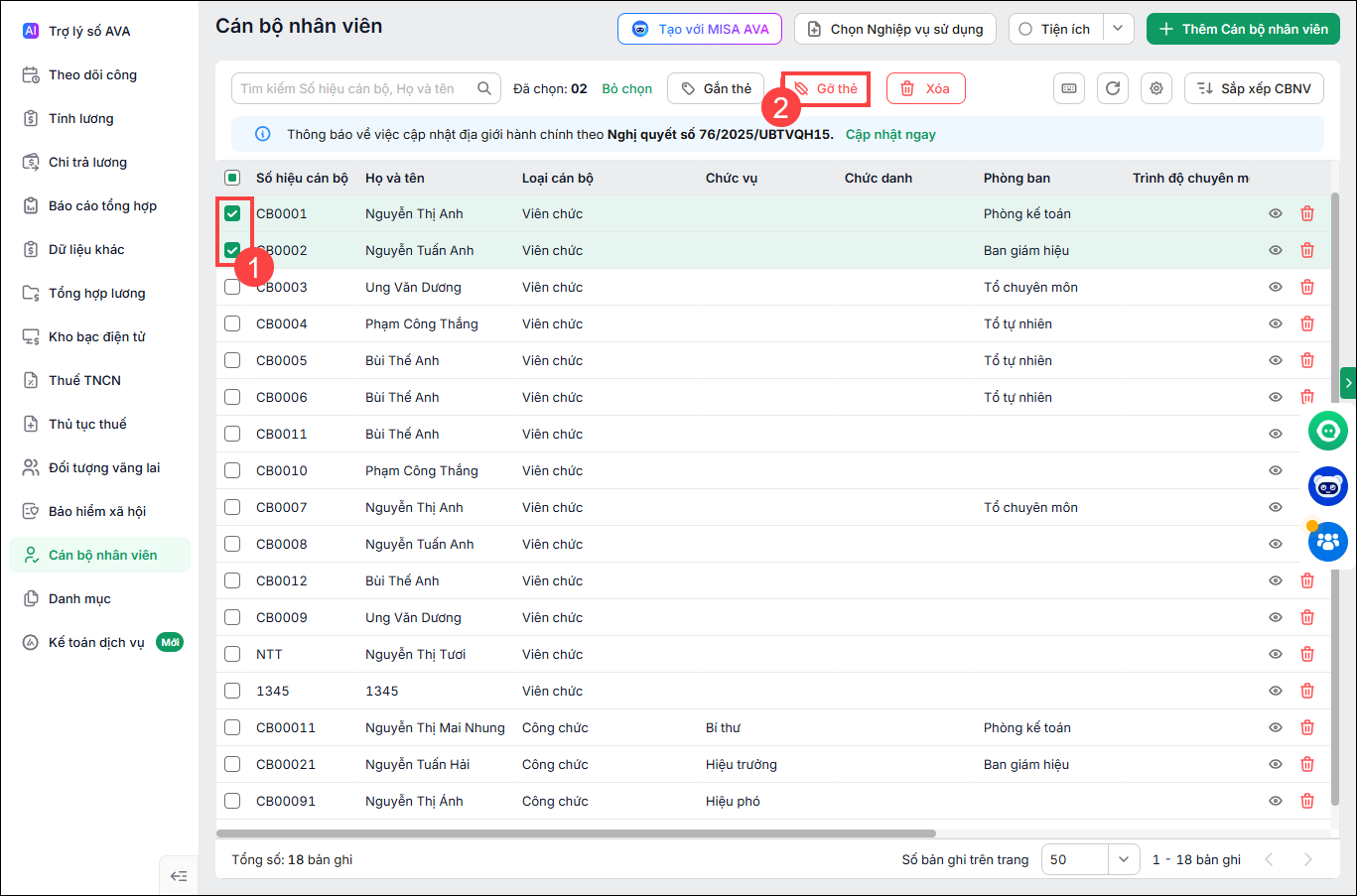Click the Gắn thẻ button
This screenshot has height=896, width=1357.
(716, 88)
